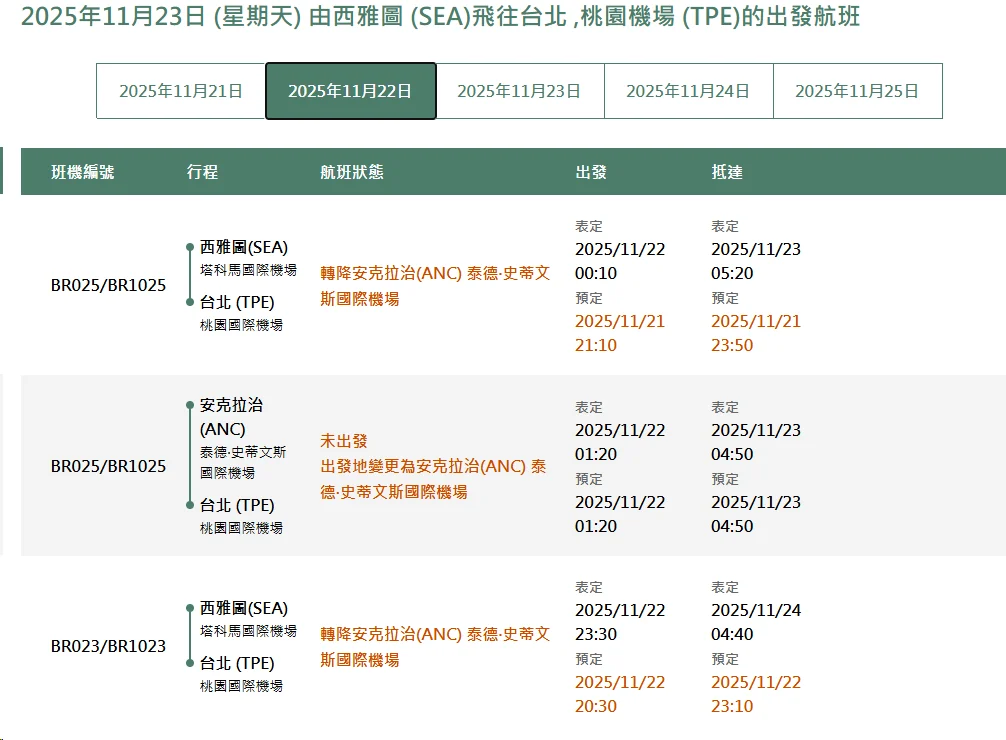Click the 行程 column header
1006x740 pixels.
pos(202,172)
